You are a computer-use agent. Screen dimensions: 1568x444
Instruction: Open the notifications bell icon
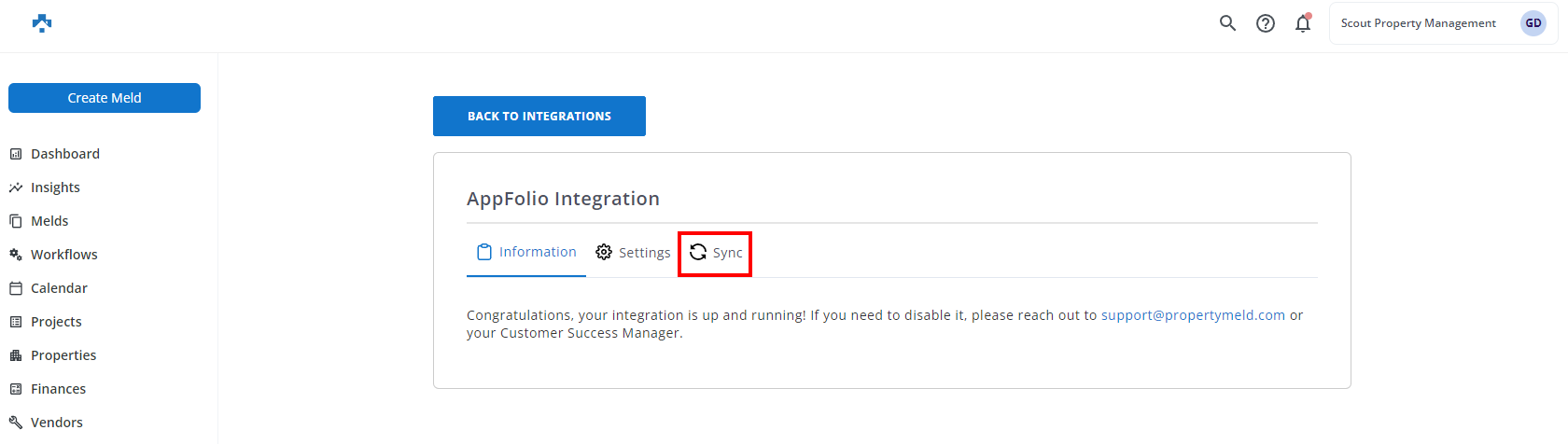(x=1303, y=23)
